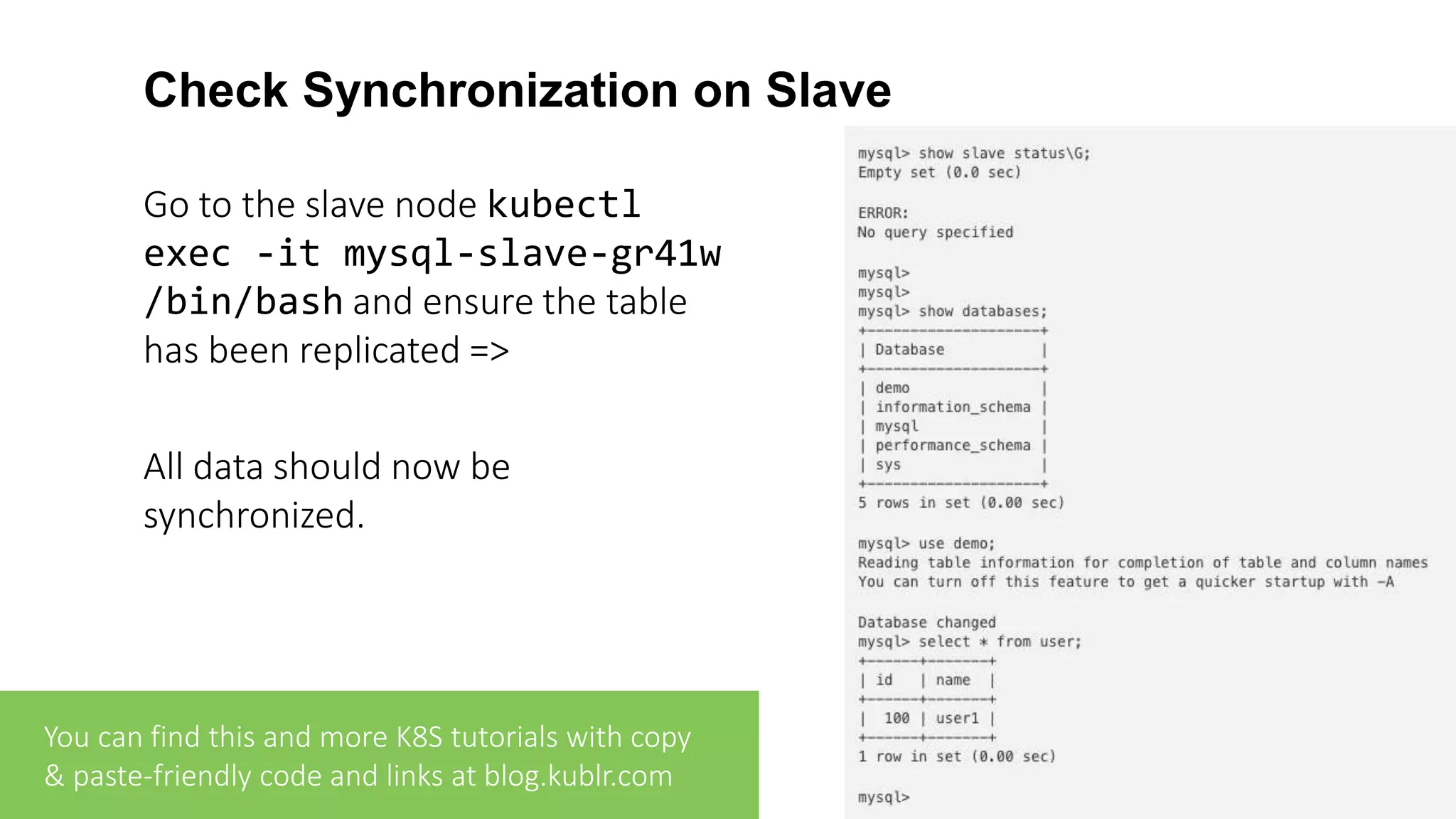1456x819 pixels.
Task: Click 'You can find this and more K8S tutorials' line
Action: (367, 737)
